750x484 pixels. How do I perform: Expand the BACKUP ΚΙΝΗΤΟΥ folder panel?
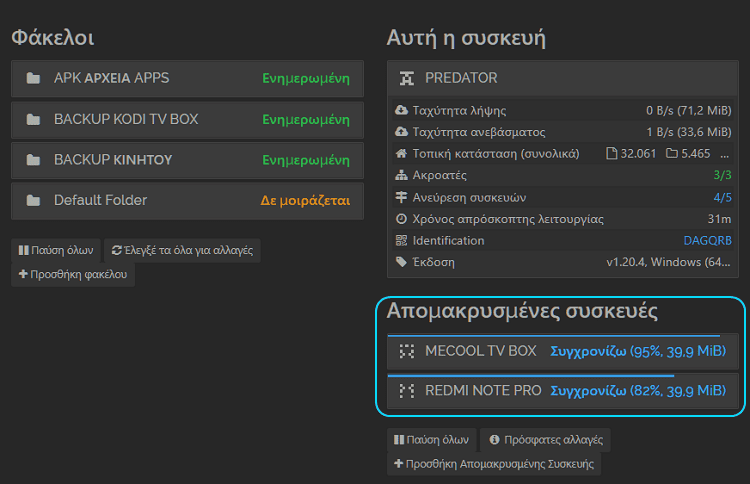(x=188, y=160)
